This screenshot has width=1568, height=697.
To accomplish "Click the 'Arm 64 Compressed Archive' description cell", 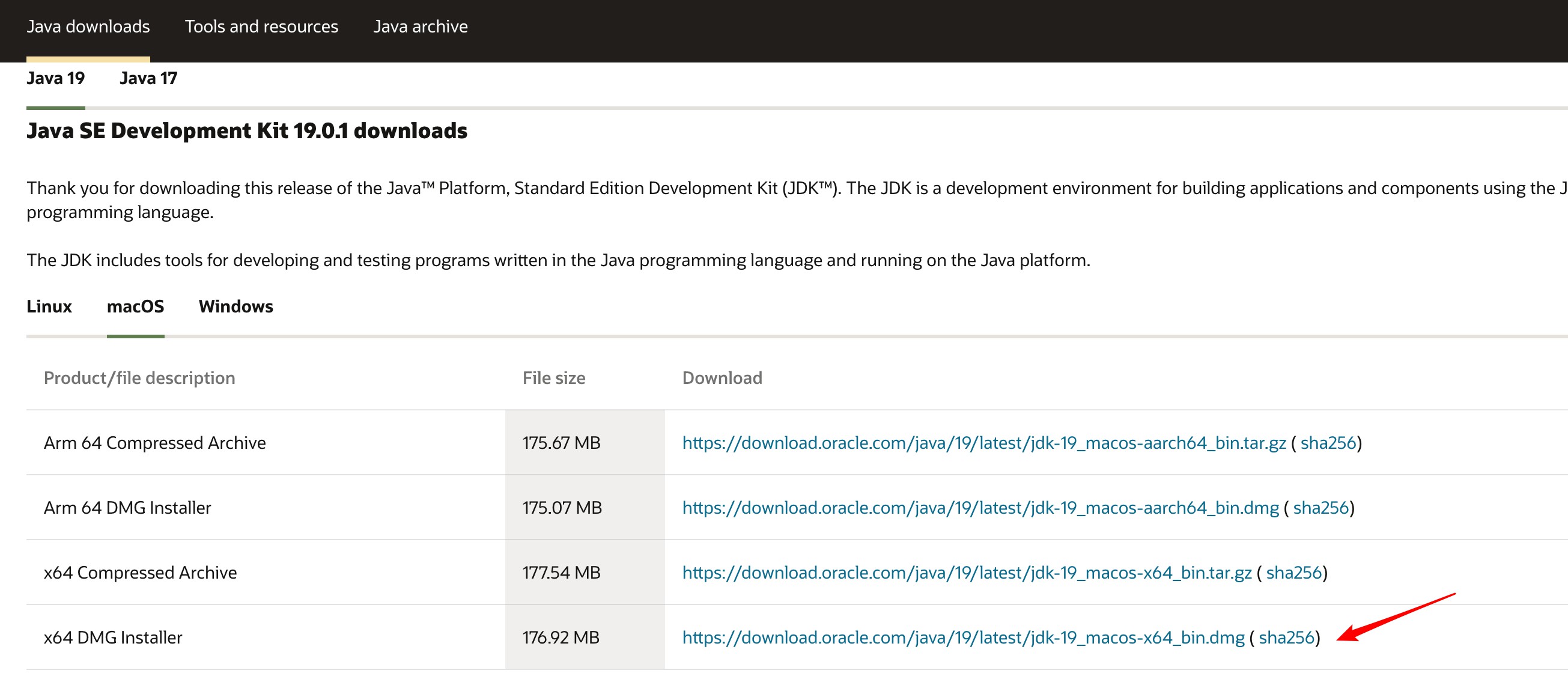I will point(266,443).
